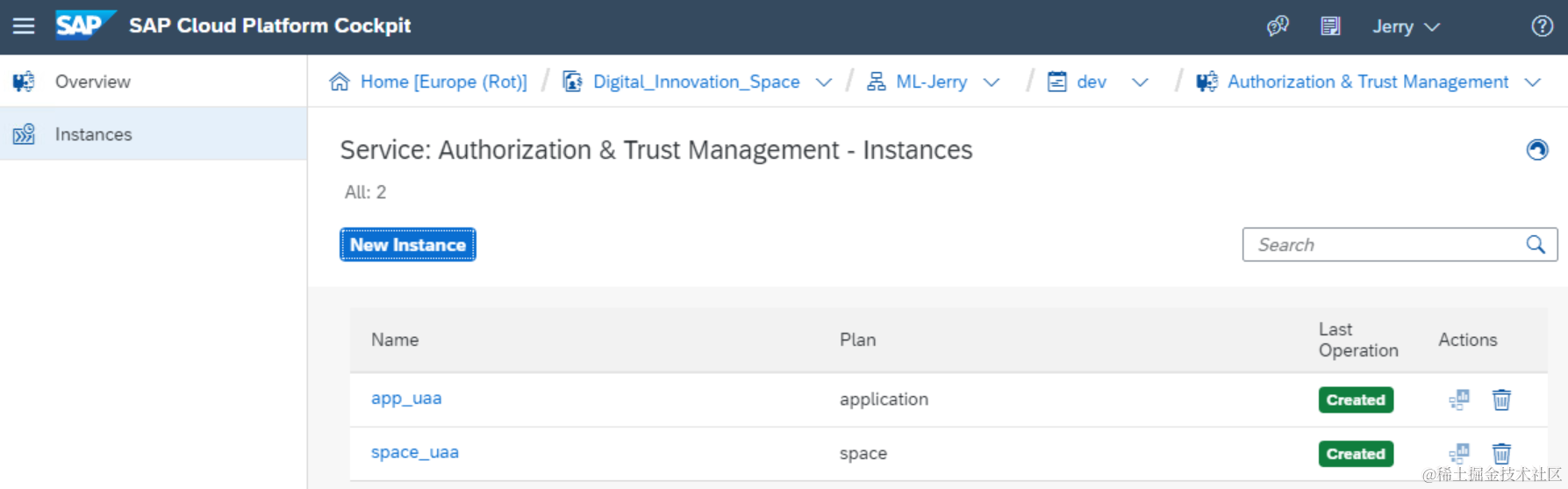Open the Overview sidebar item
The width and height of the screenshot is (1568, 489).
point(92,82)
